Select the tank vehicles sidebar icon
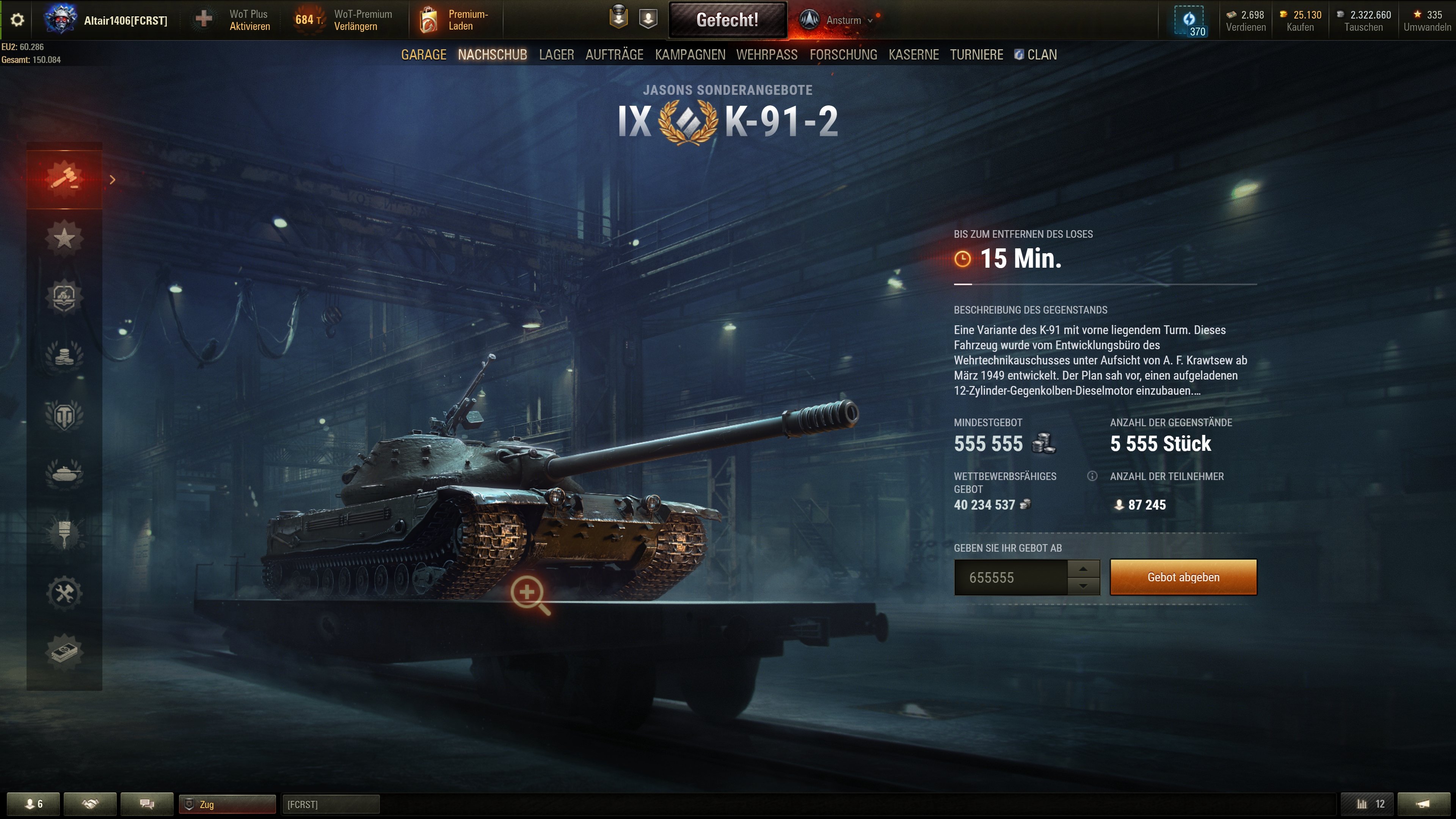The image size is (1456, 819). coord(64,473)
